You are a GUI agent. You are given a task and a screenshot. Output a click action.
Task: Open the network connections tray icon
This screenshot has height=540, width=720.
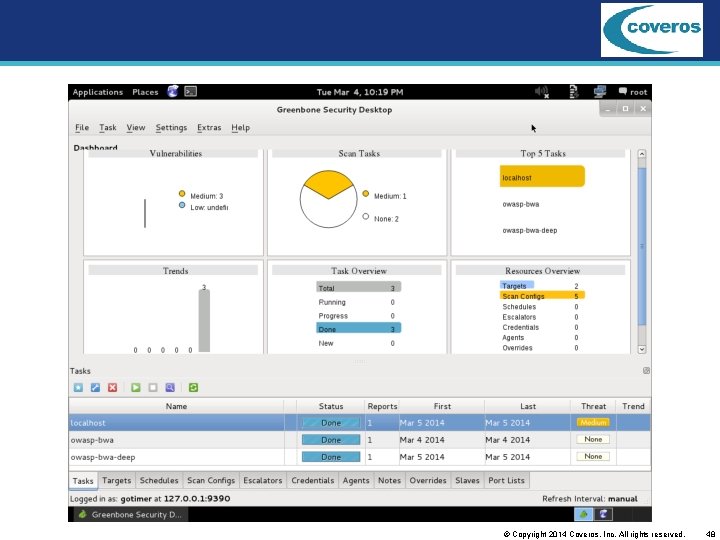click(600, 92)
